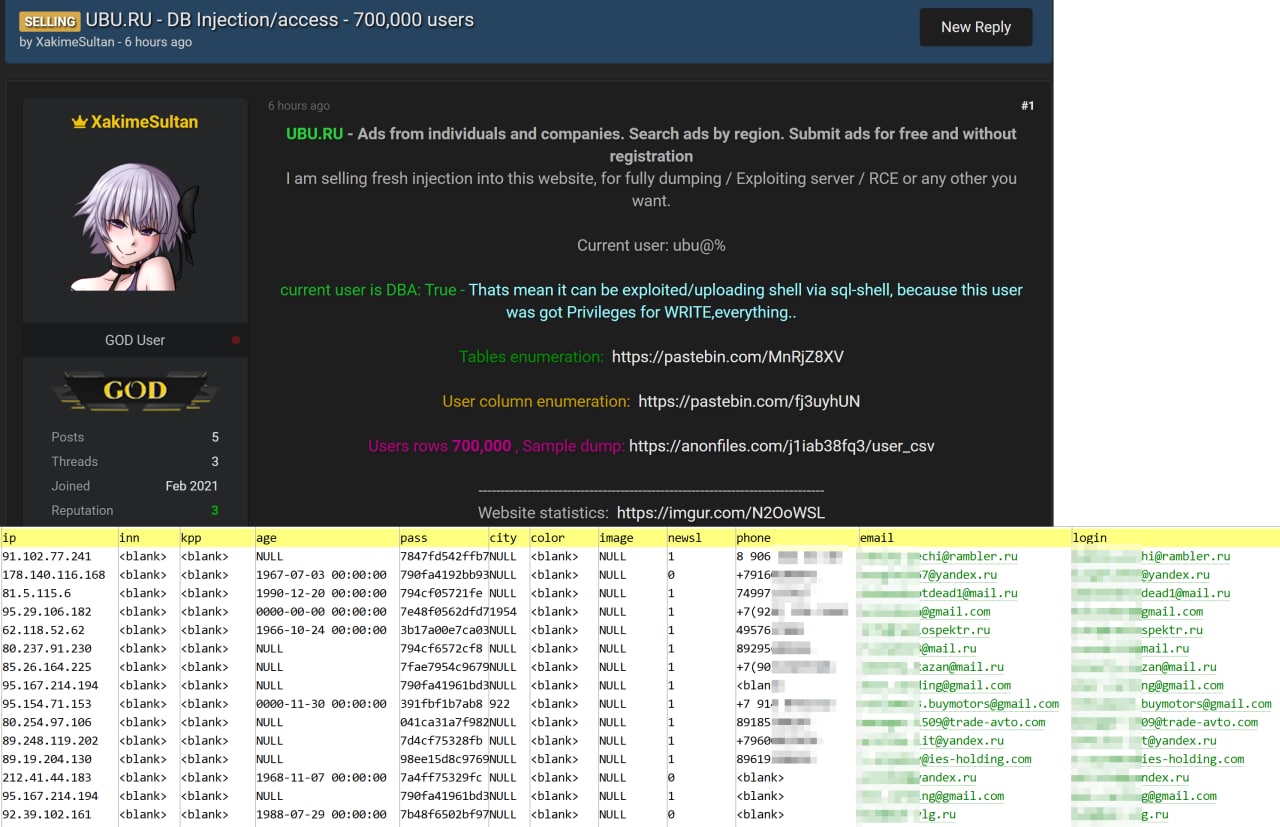1280x827 pixels.
Task: Click the GOD rank badge
Action: [x=135, y=391]
